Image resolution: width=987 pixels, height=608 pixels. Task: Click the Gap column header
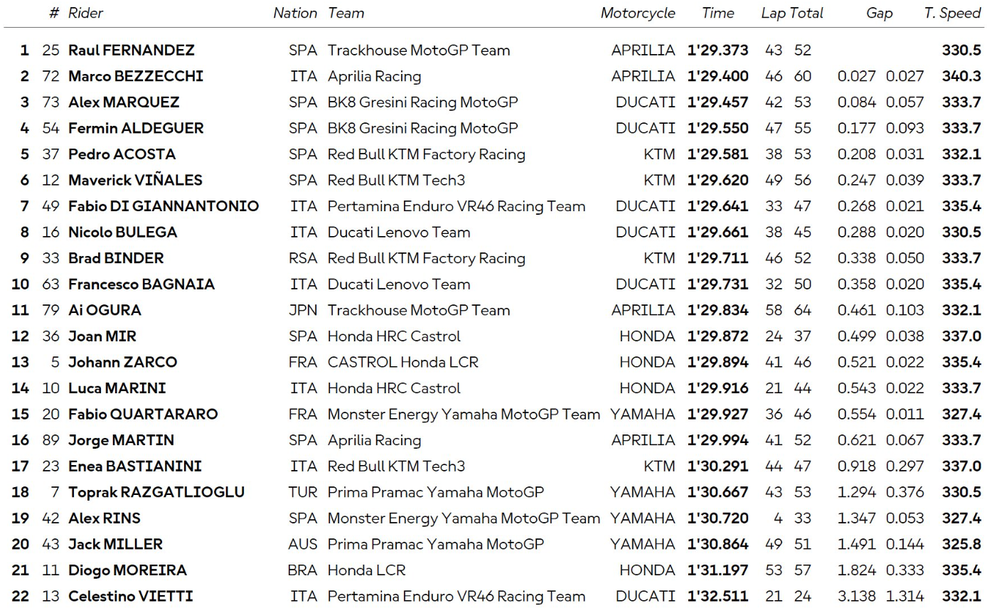[879, 13]
